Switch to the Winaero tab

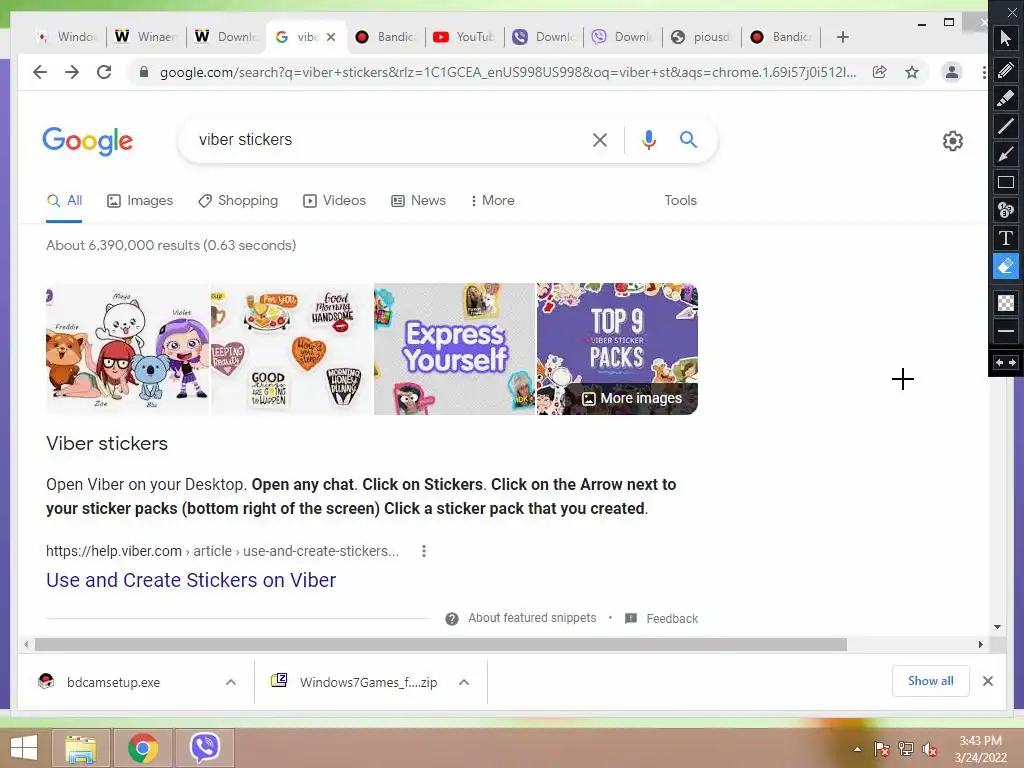click(146, 37)
